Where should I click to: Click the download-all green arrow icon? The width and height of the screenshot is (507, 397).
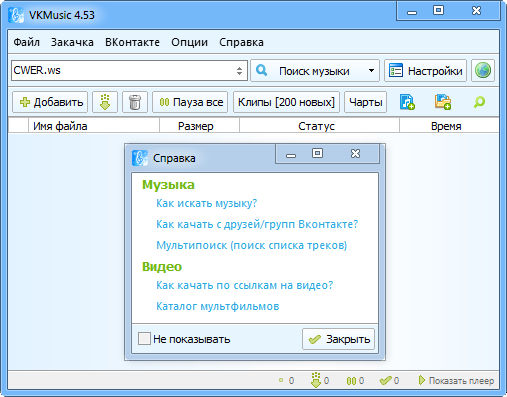105,102
